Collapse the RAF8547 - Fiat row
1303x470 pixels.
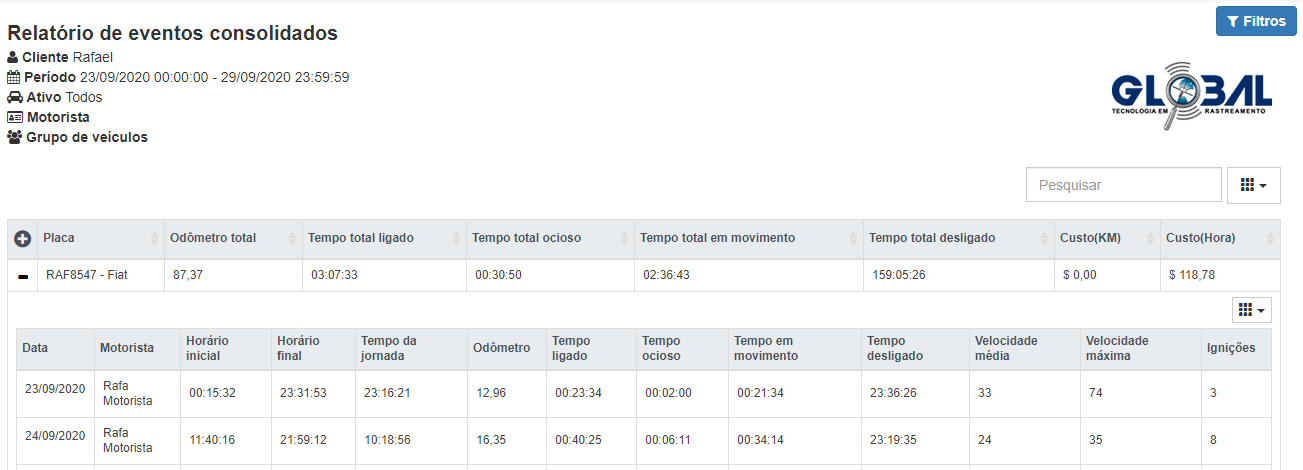pyautogui.click(x=23, y=275)
